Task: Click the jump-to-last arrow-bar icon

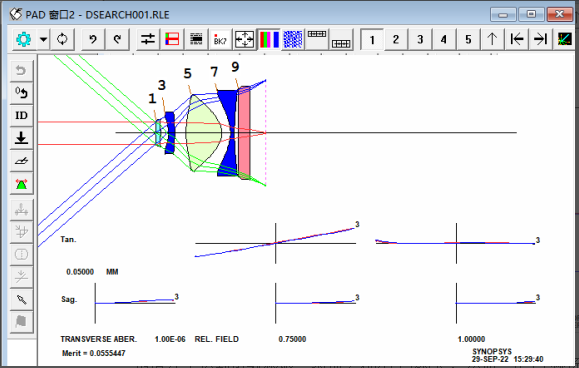Action: click(541, 39)
